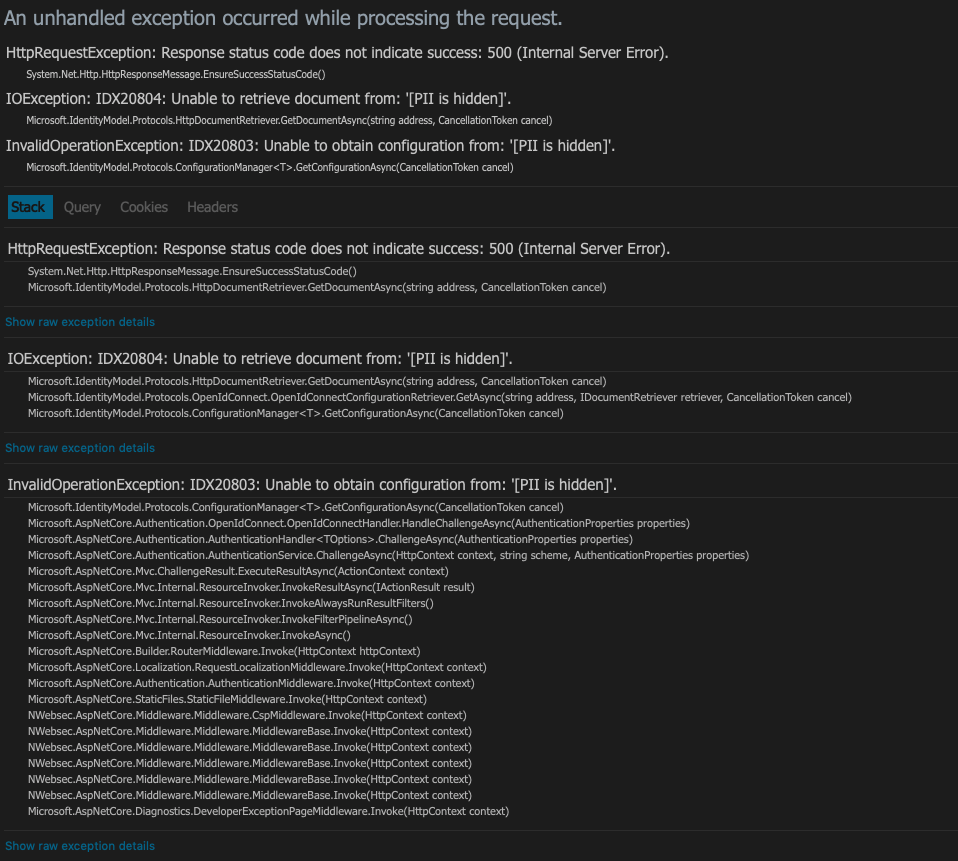Show raw exception details for HttpRequestException

80,321
